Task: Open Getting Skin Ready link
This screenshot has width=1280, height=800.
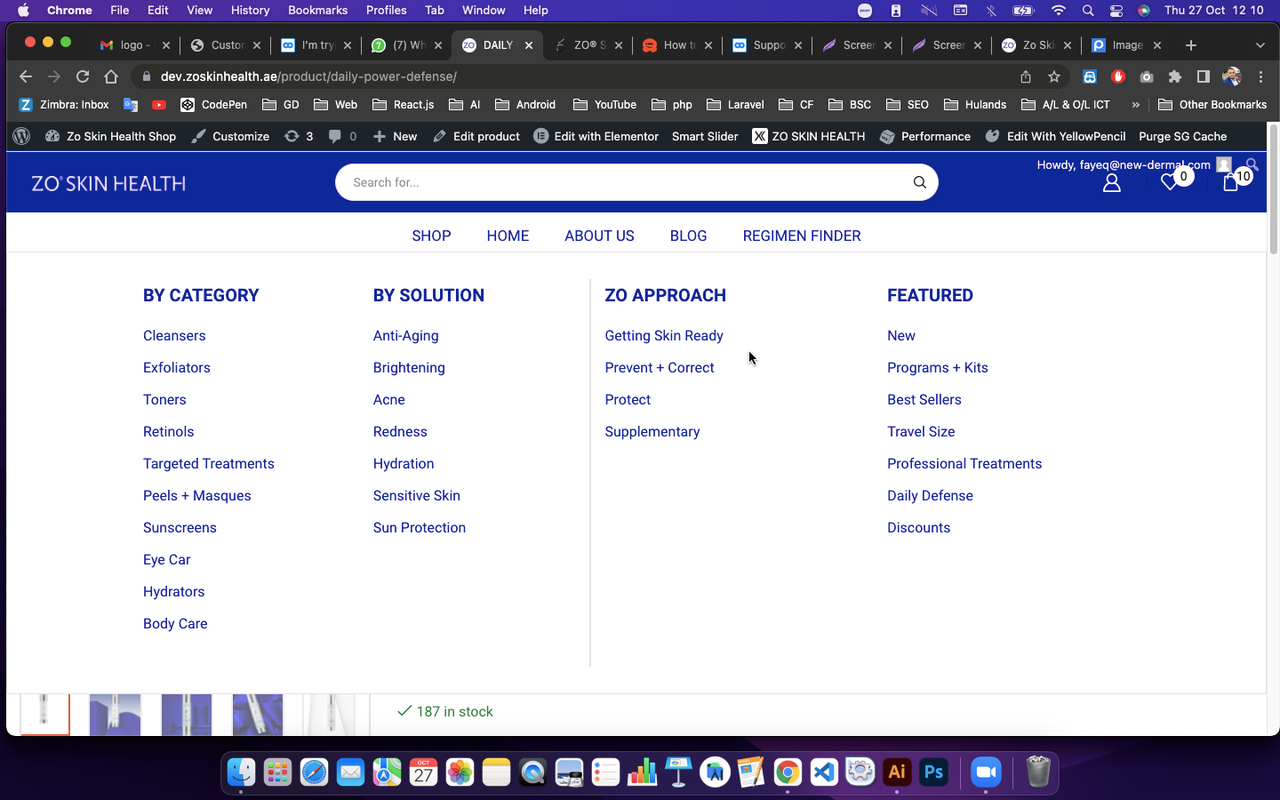Action: point(664,336)
